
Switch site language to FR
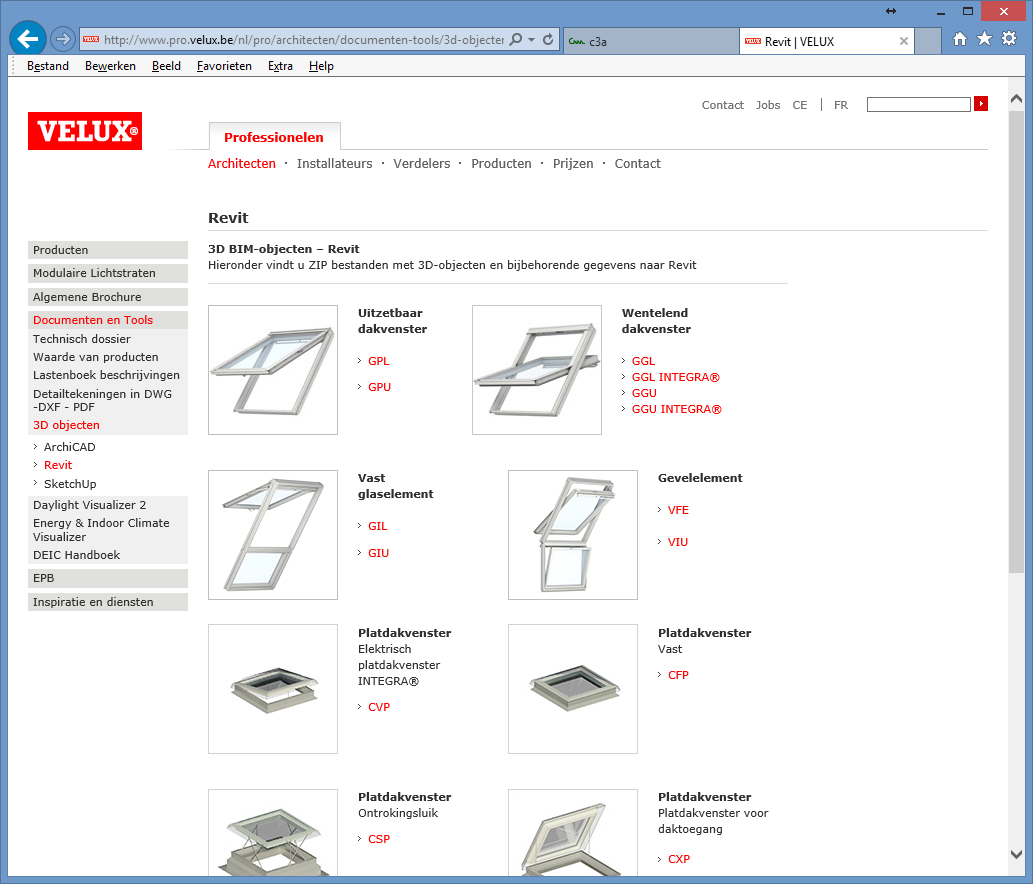tap(841, 105)
